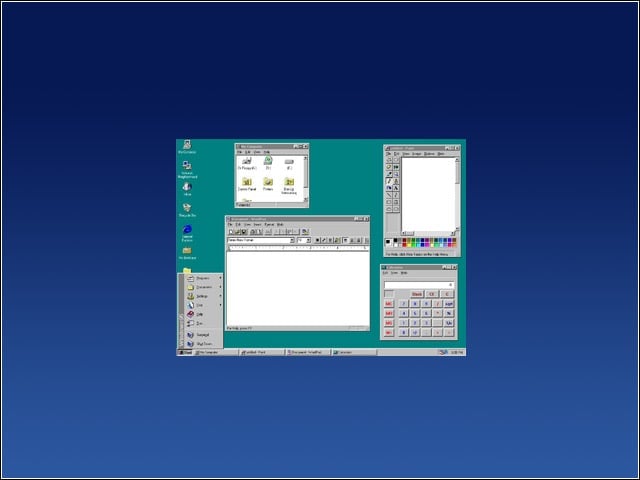Click the Calculator display field

click(419, 285)
